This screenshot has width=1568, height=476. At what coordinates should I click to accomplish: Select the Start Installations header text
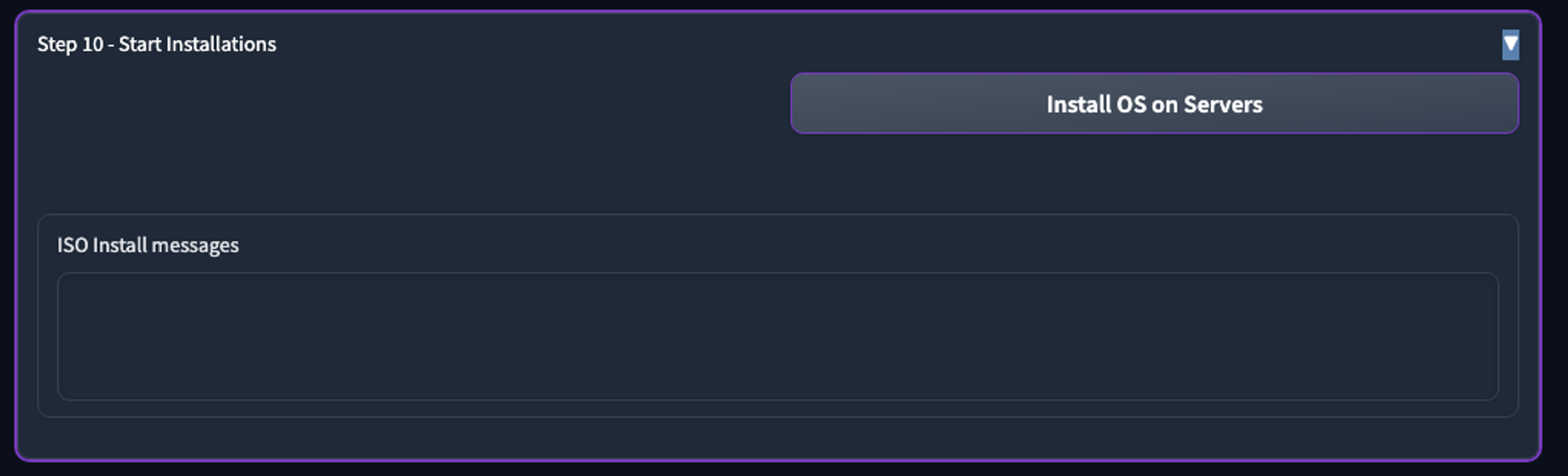[x=157, y=45]
